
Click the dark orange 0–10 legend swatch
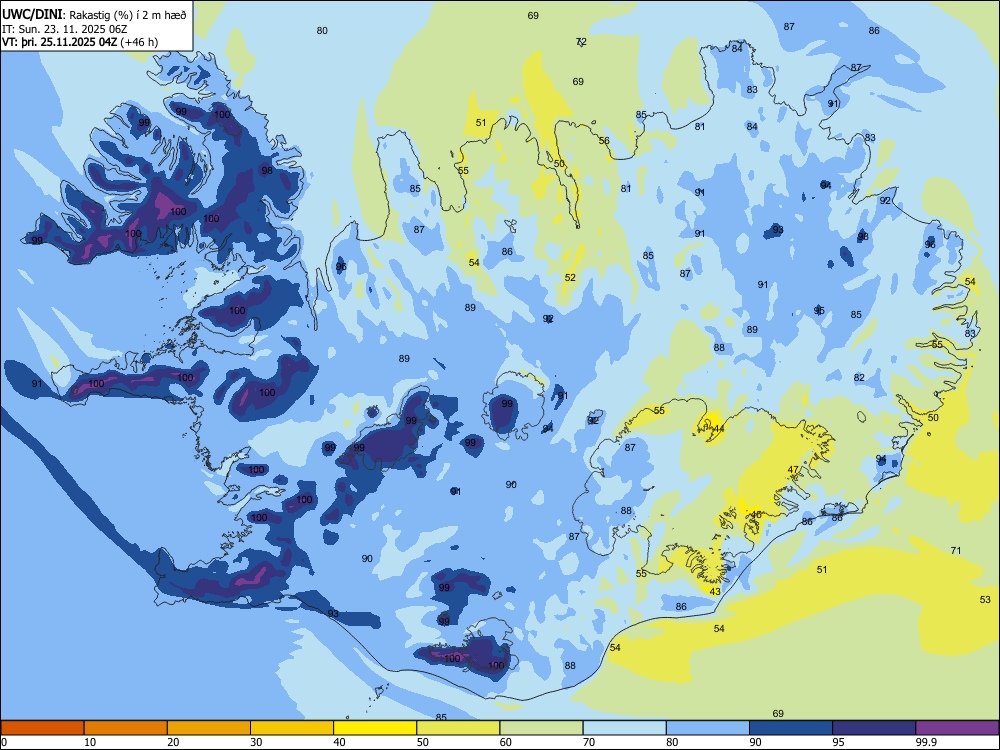(42, 727)
